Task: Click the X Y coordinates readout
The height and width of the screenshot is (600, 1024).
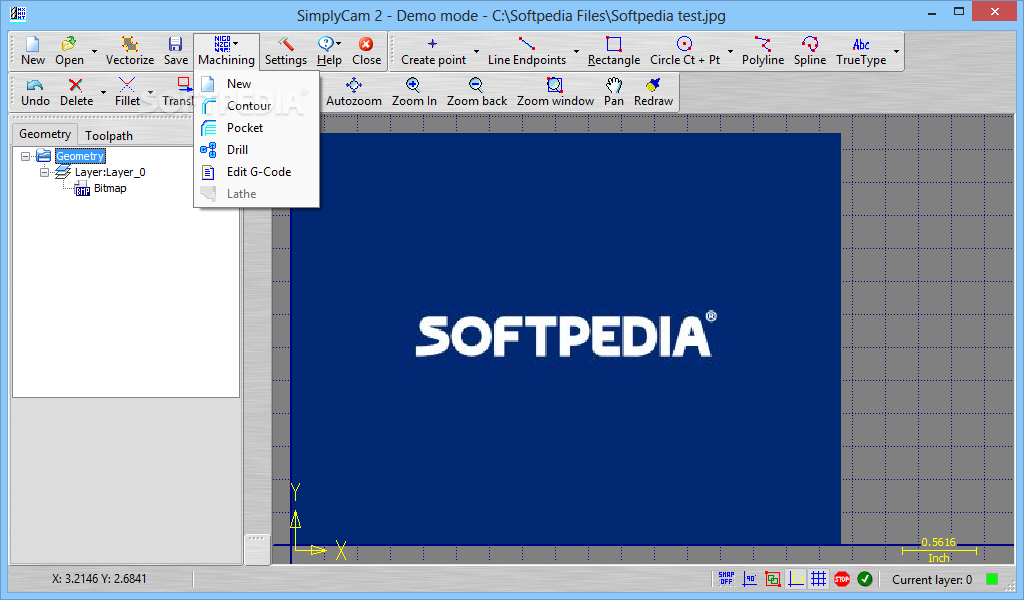Action: (x=99, y=578)
